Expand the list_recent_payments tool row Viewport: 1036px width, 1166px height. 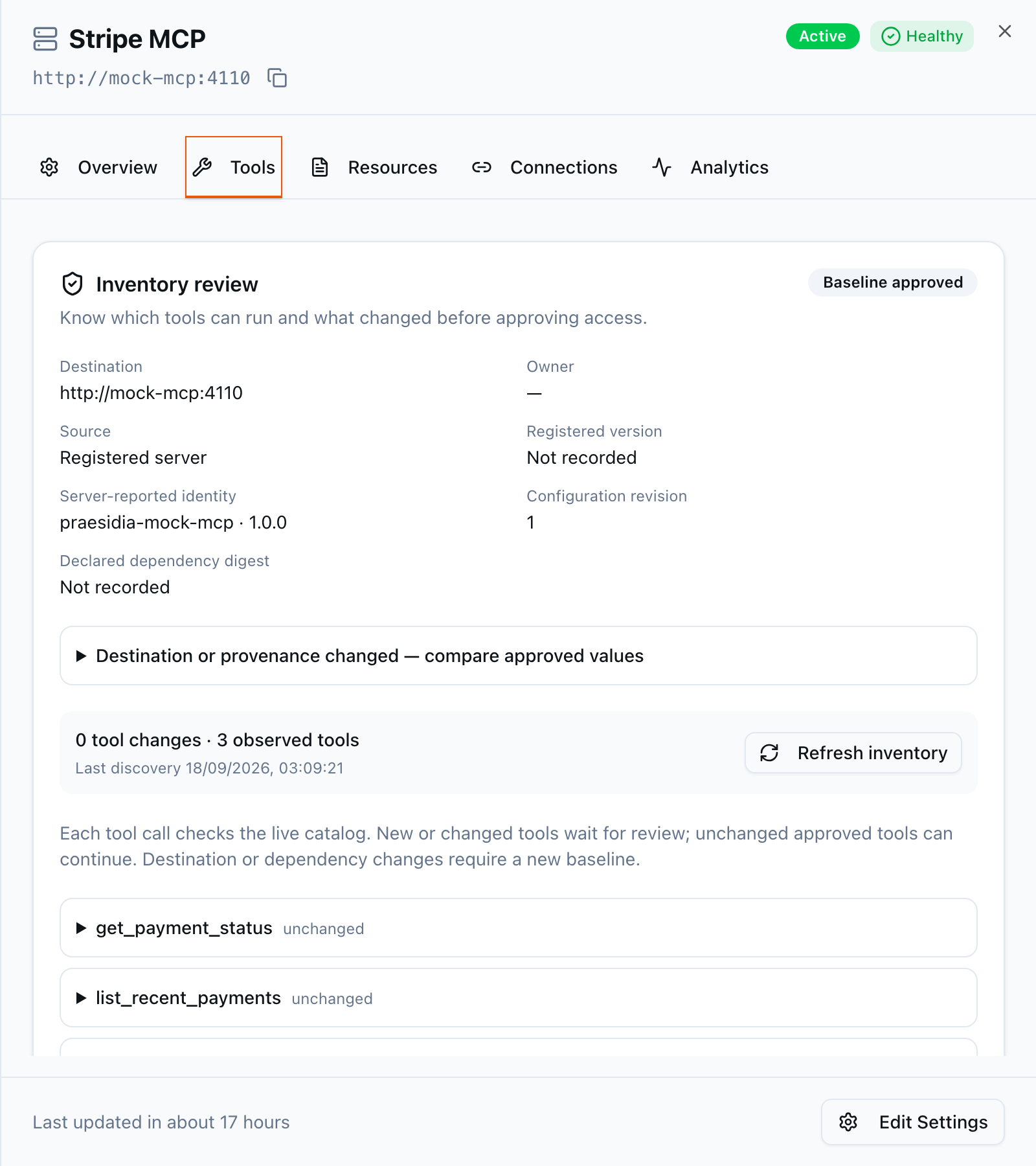pos(519,998)
